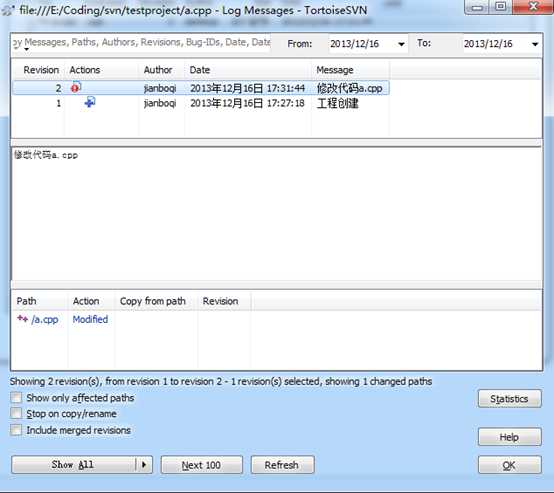Refresh the log messages
The image size is (554, 493).
point(282,465)
